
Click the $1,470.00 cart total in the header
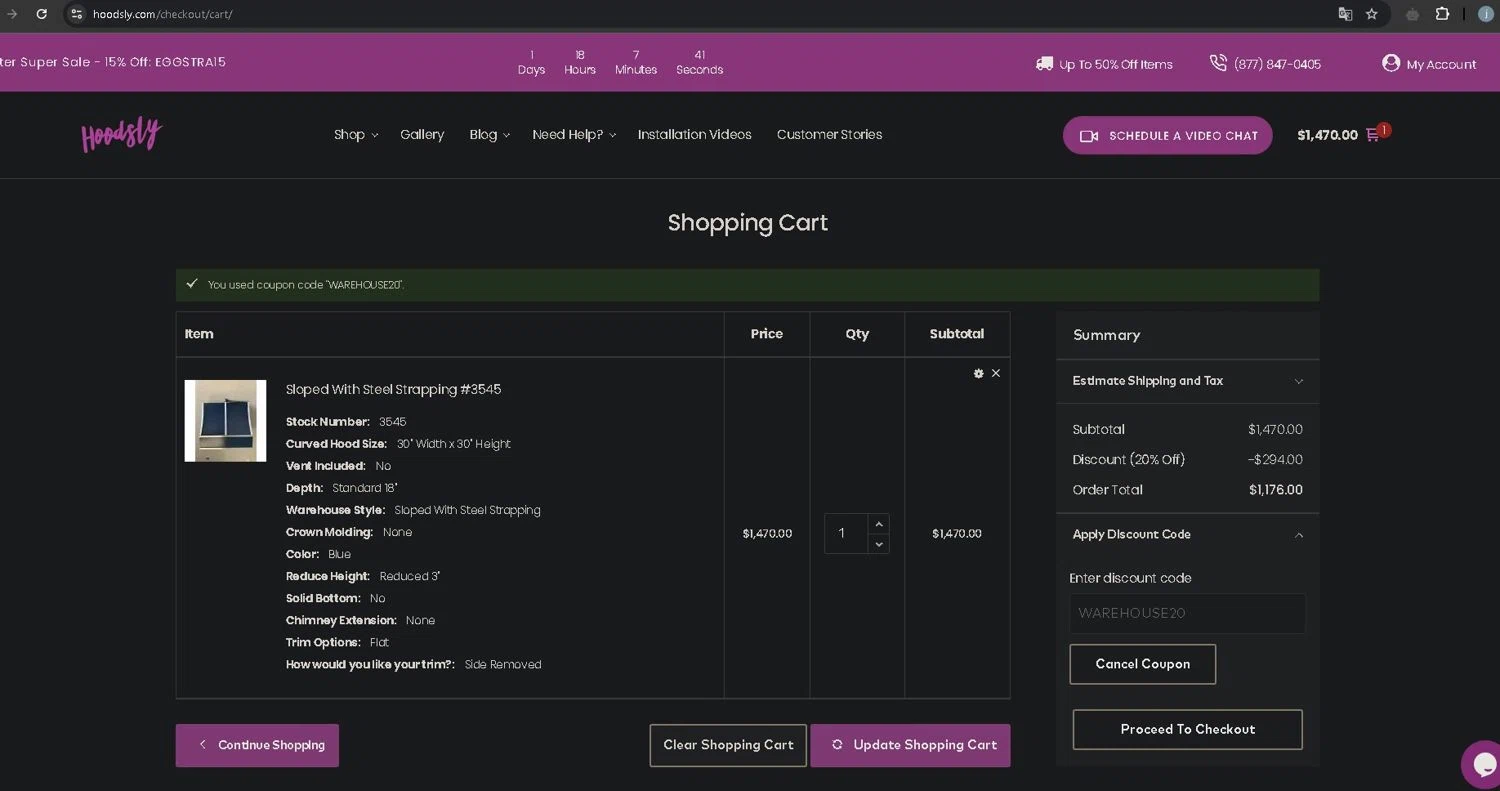tap(1327, 135)
